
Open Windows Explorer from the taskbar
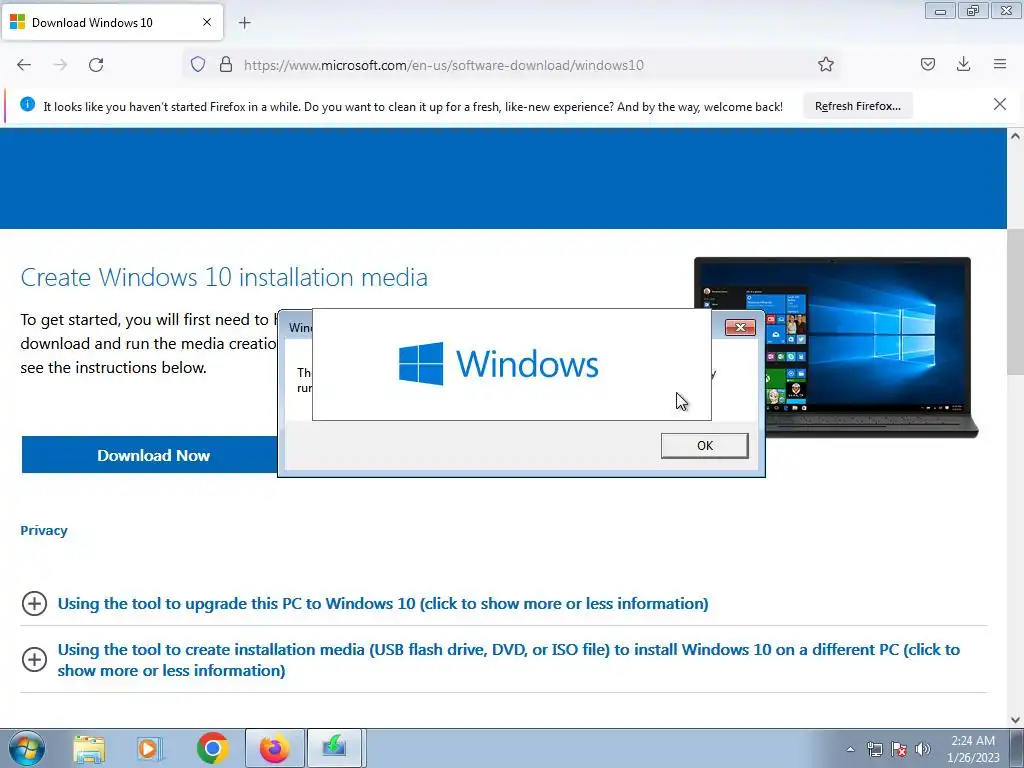coord(89,749)
